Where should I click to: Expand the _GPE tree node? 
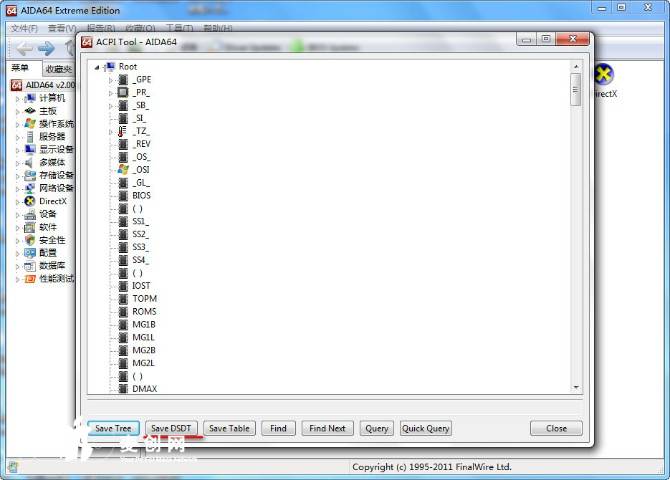pos(111,79)
